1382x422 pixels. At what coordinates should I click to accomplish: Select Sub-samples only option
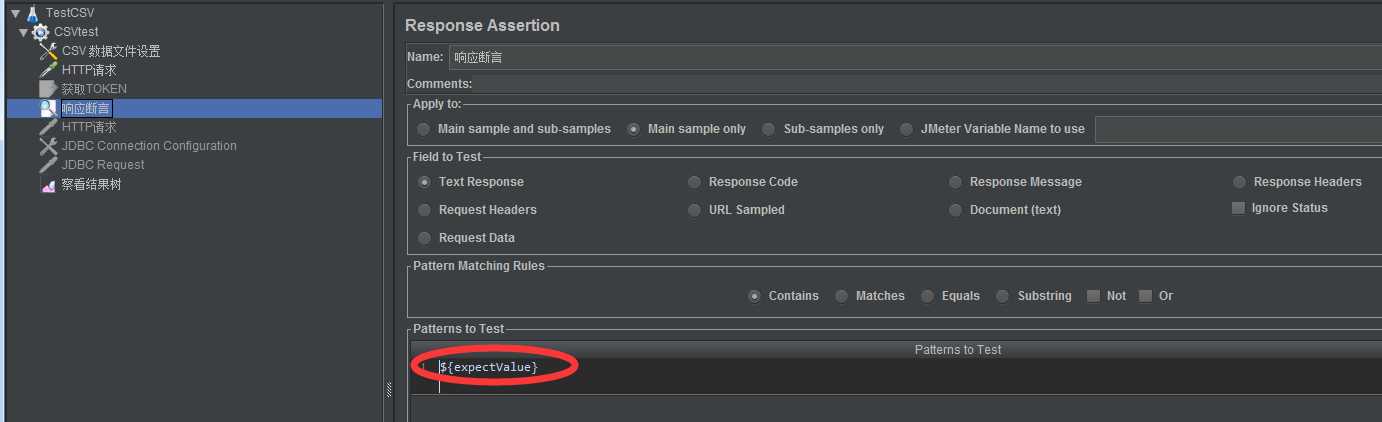pos(768,129)
